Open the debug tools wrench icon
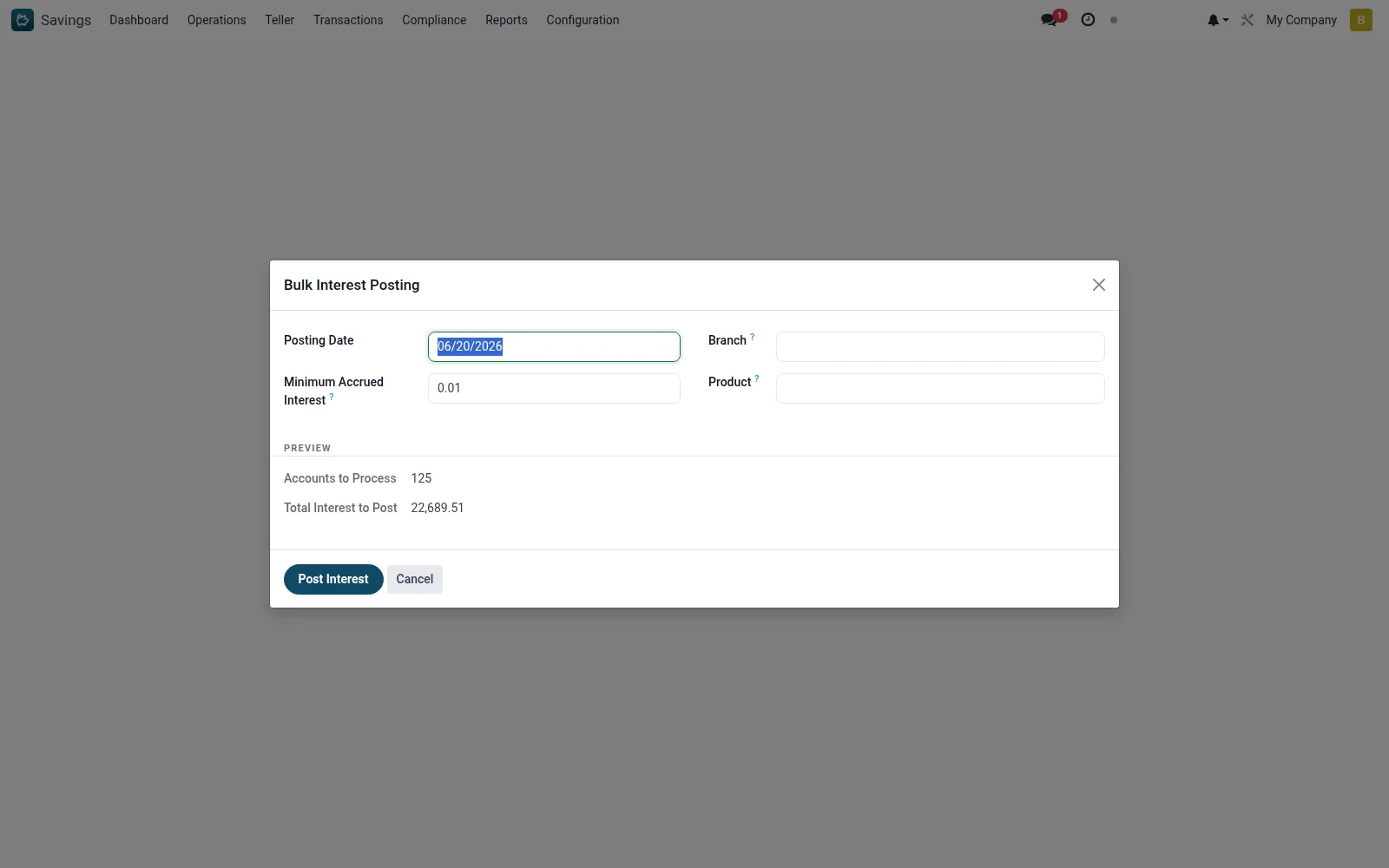 (1247, 20)
